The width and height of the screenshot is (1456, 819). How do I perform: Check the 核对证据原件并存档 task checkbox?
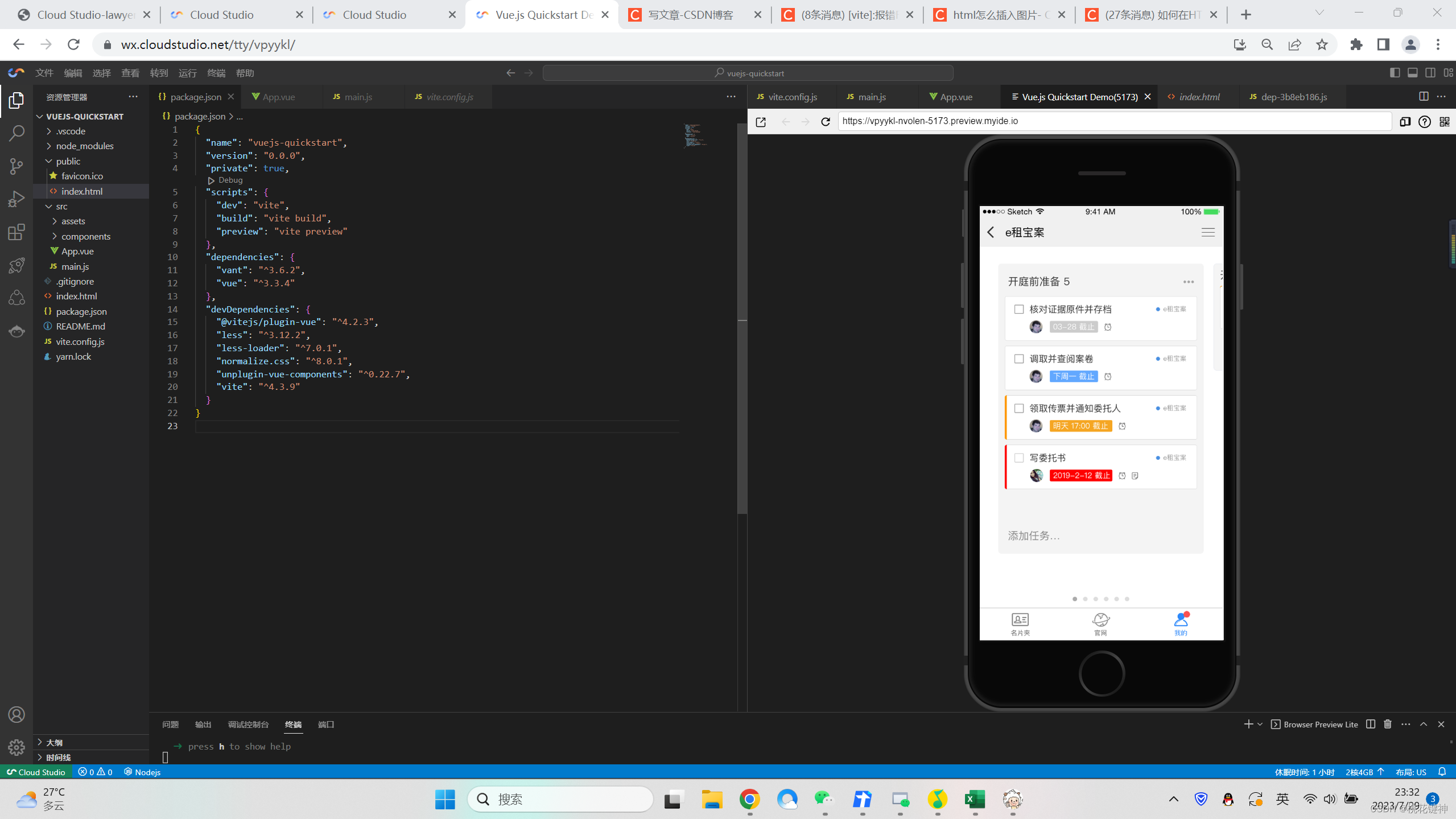point(1019,309)
